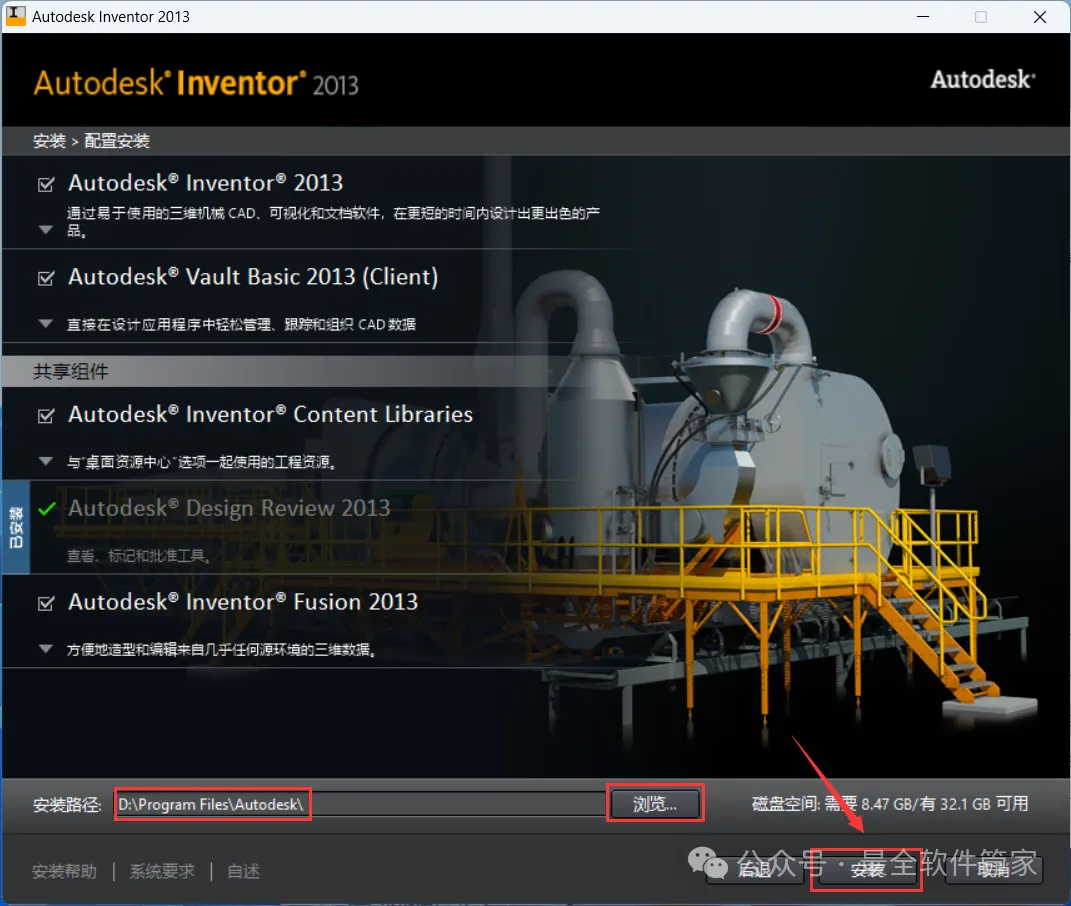Toggle the Vault Basic 2013 (Client) checkbox
1071x906 pixels.
pos(46,278)
